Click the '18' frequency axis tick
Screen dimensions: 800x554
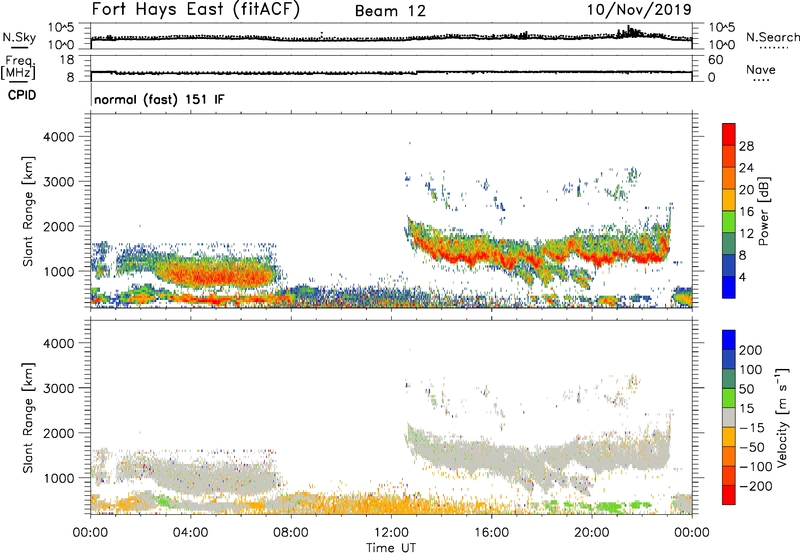[x=67, y=60]
